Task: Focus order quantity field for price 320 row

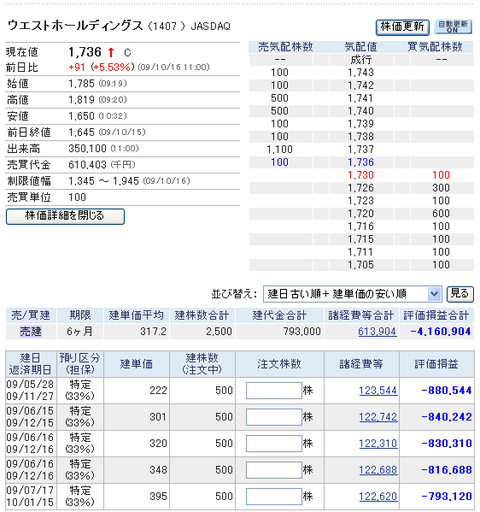Action: click(274, 443)
